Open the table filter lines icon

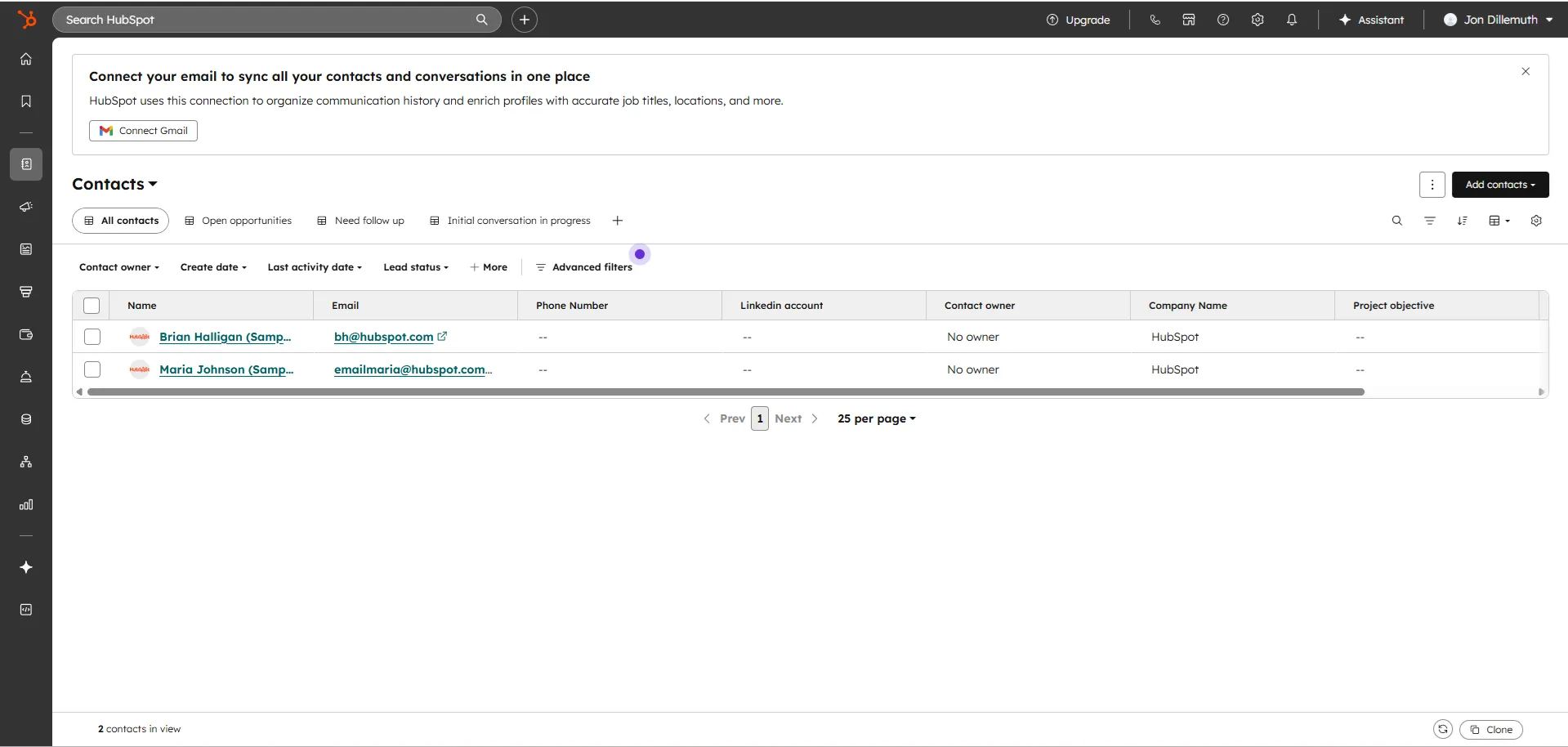(1430, 221)
